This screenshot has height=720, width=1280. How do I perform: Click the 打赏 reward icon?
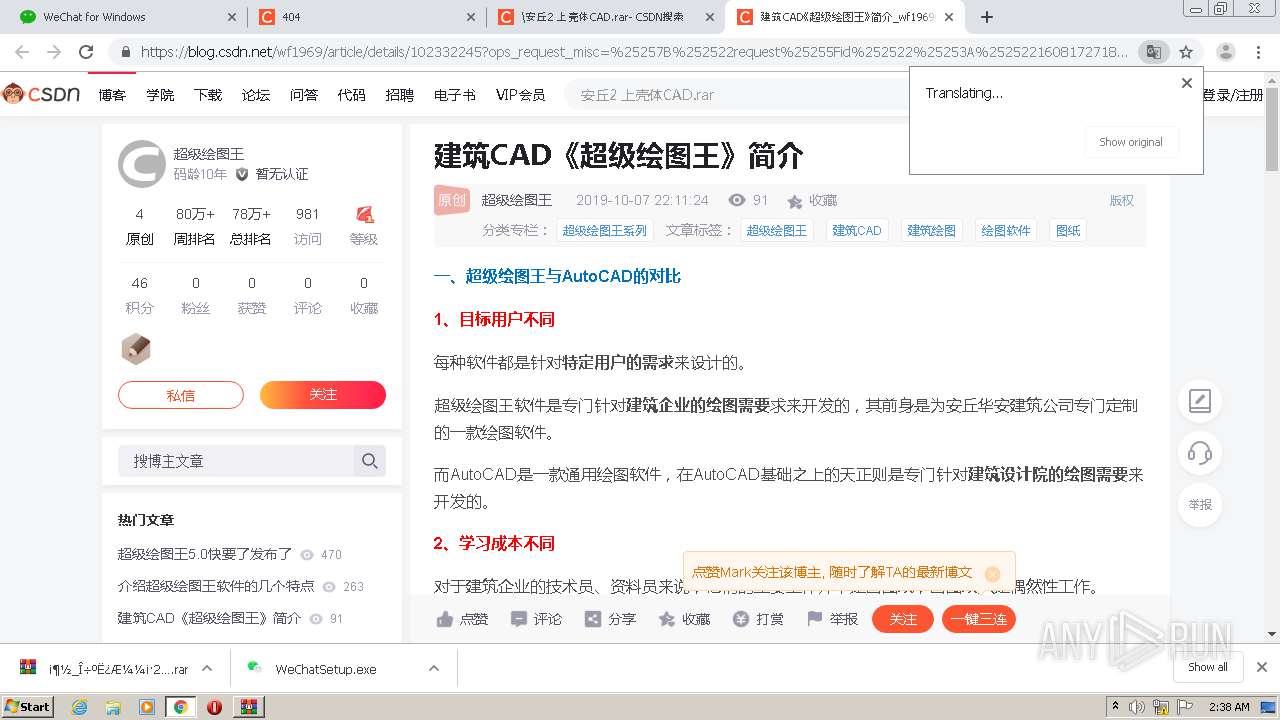point(741,619)
